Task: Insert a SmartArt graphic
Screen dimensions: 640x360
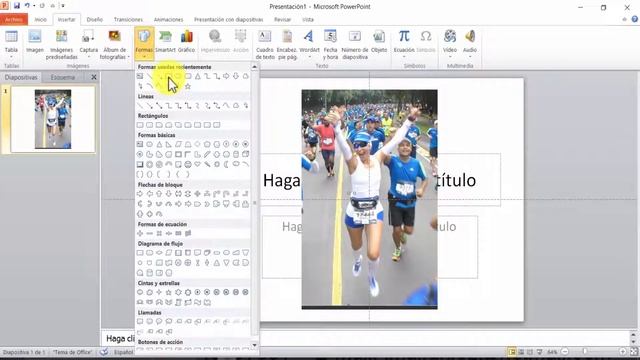Action: click(x=165, y=42)
